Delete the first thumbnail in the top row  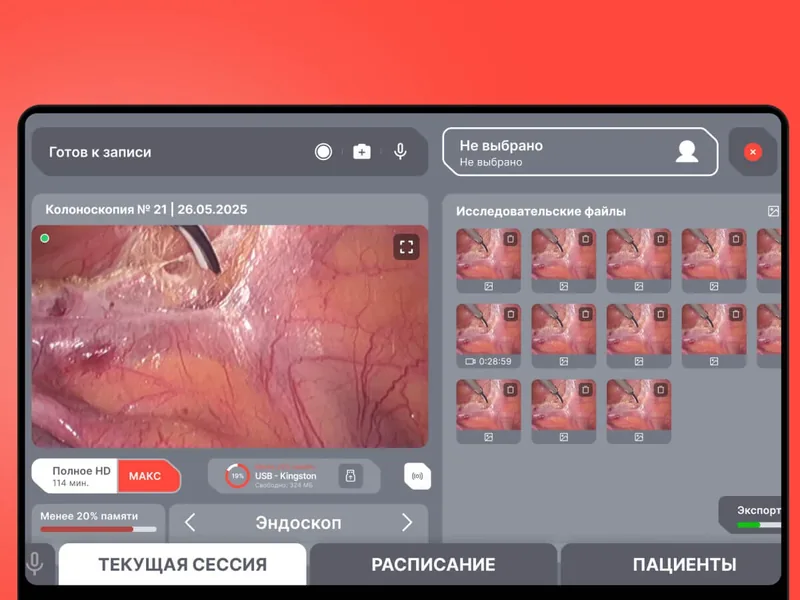(510, 239)
